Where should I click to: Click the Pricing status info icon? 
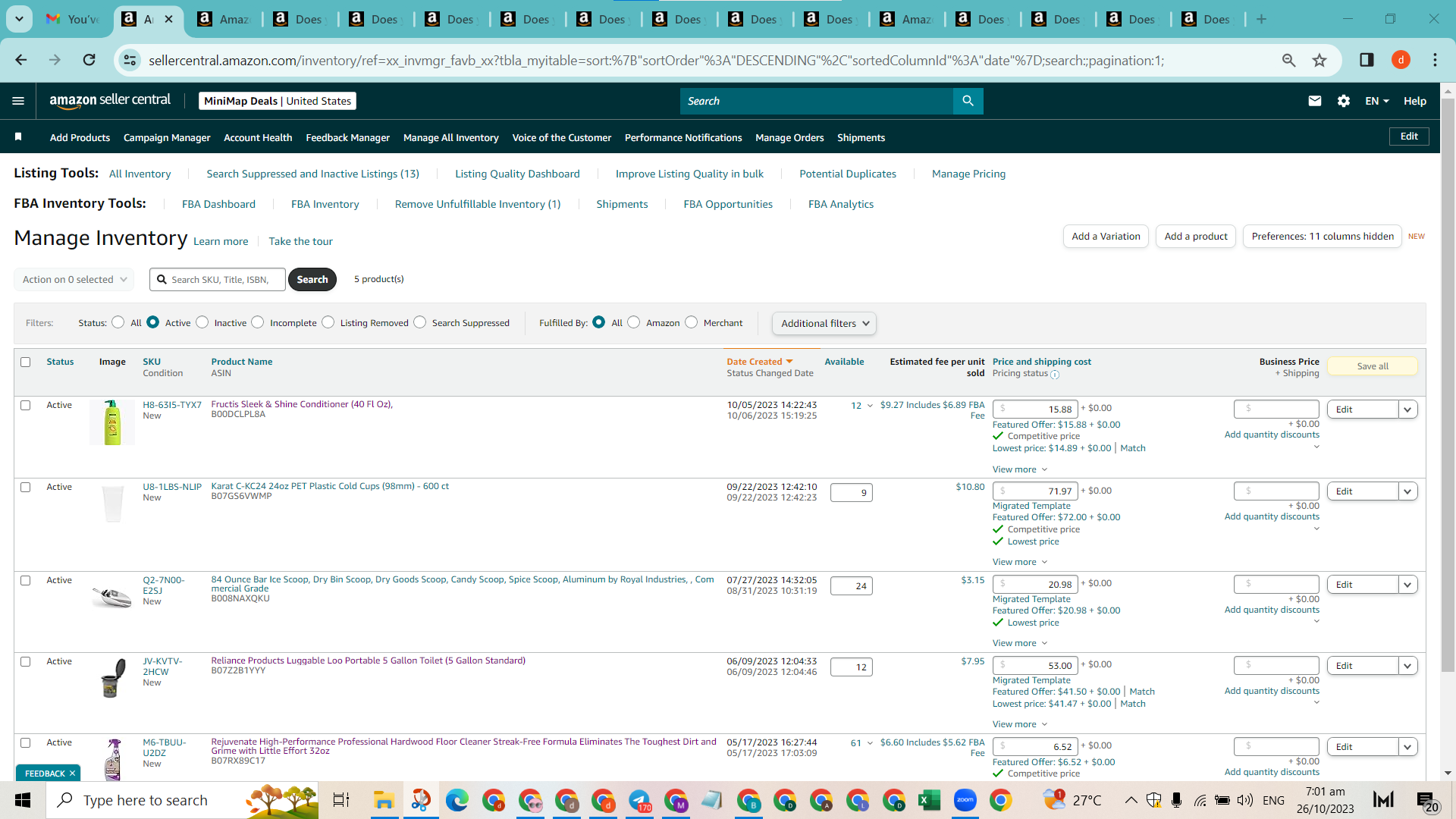1055,375
